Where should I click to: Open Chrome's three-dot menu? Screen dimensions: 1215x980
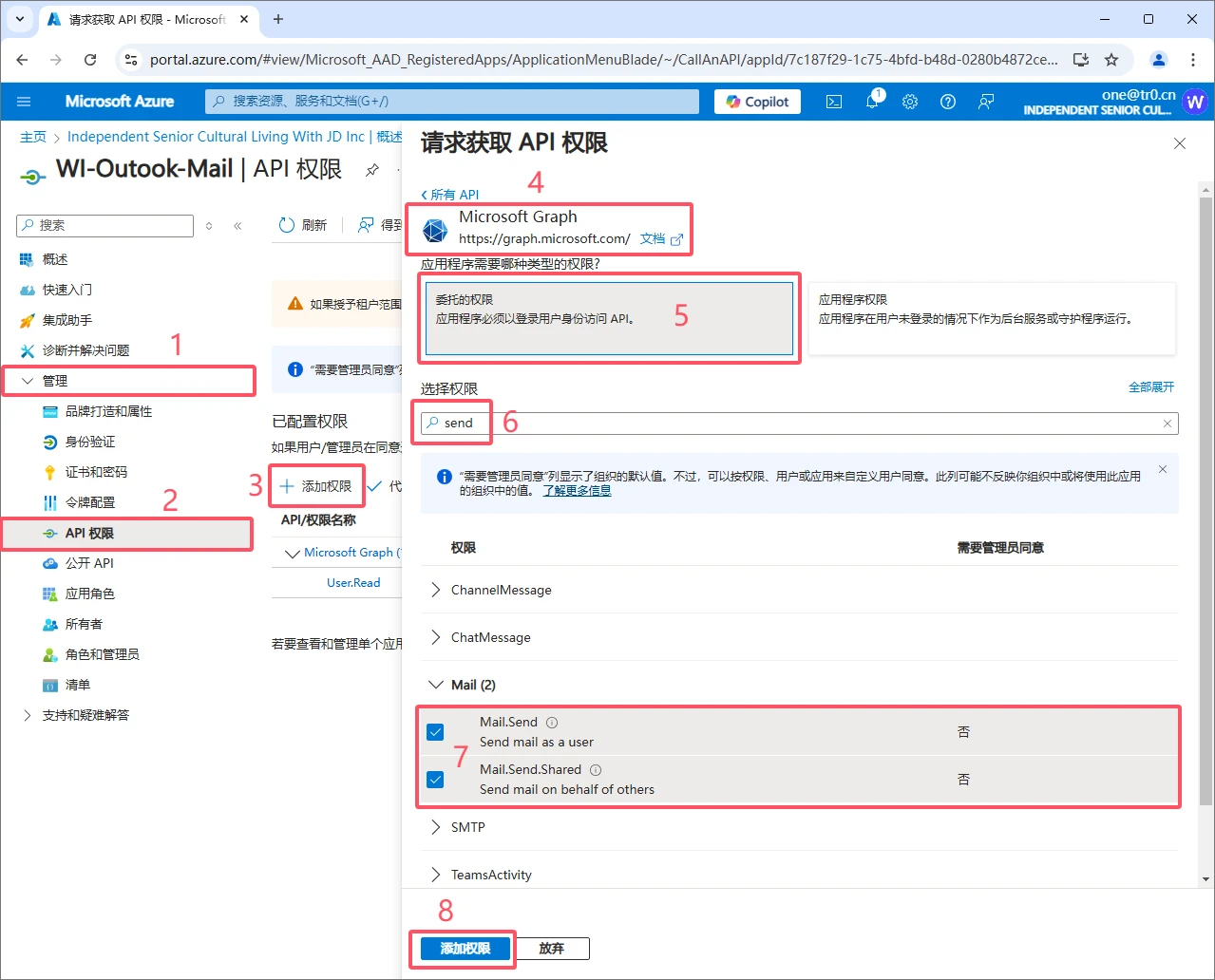[x=1193, y=60]
